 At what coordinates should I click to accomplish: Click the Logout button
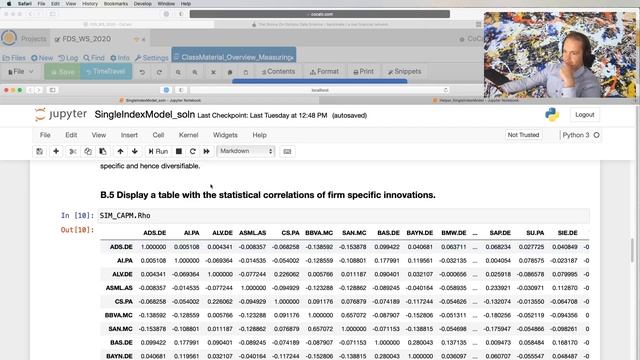coord(584,115)
